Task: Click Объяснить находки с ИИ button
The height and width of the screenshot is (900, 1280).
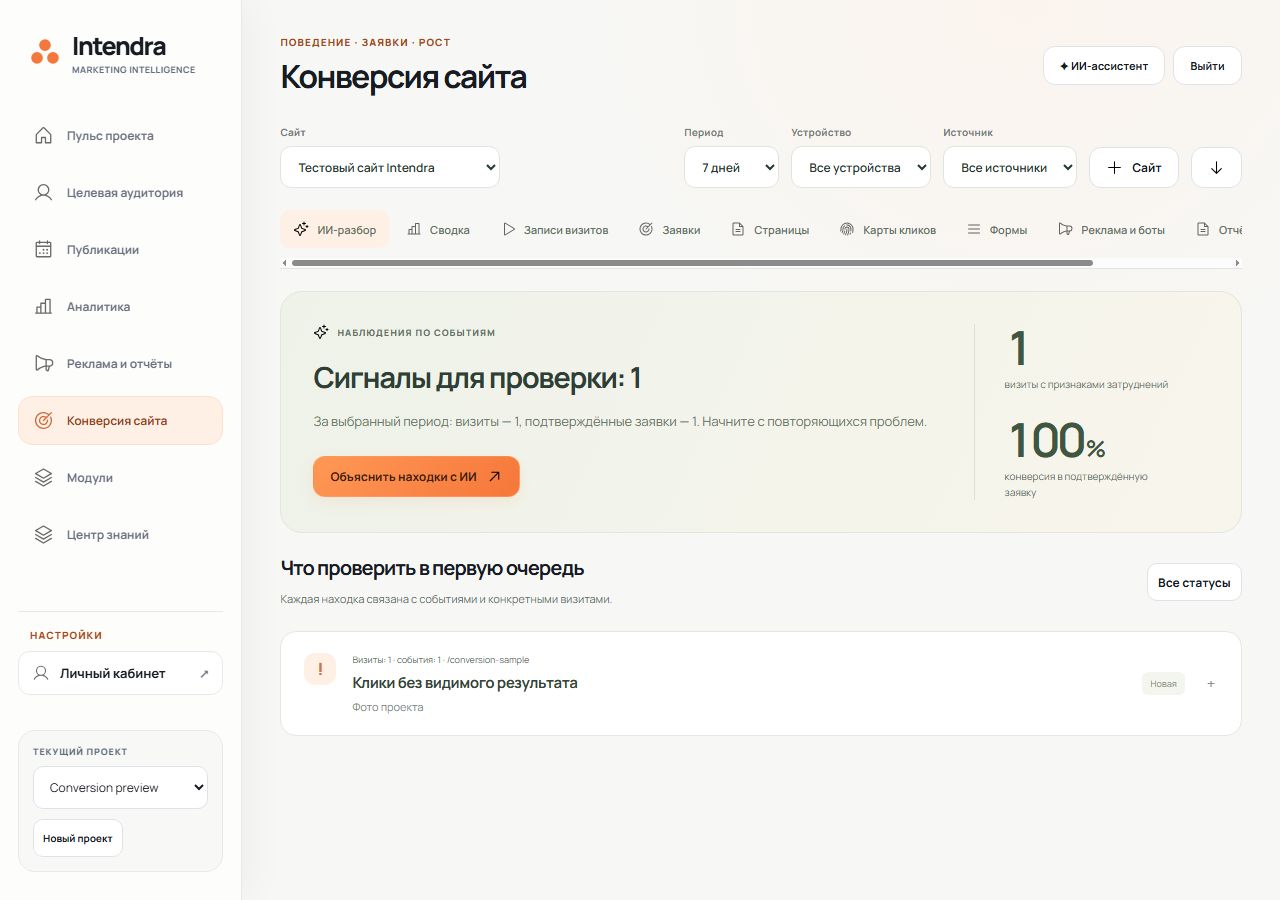Action: [416, 477]
